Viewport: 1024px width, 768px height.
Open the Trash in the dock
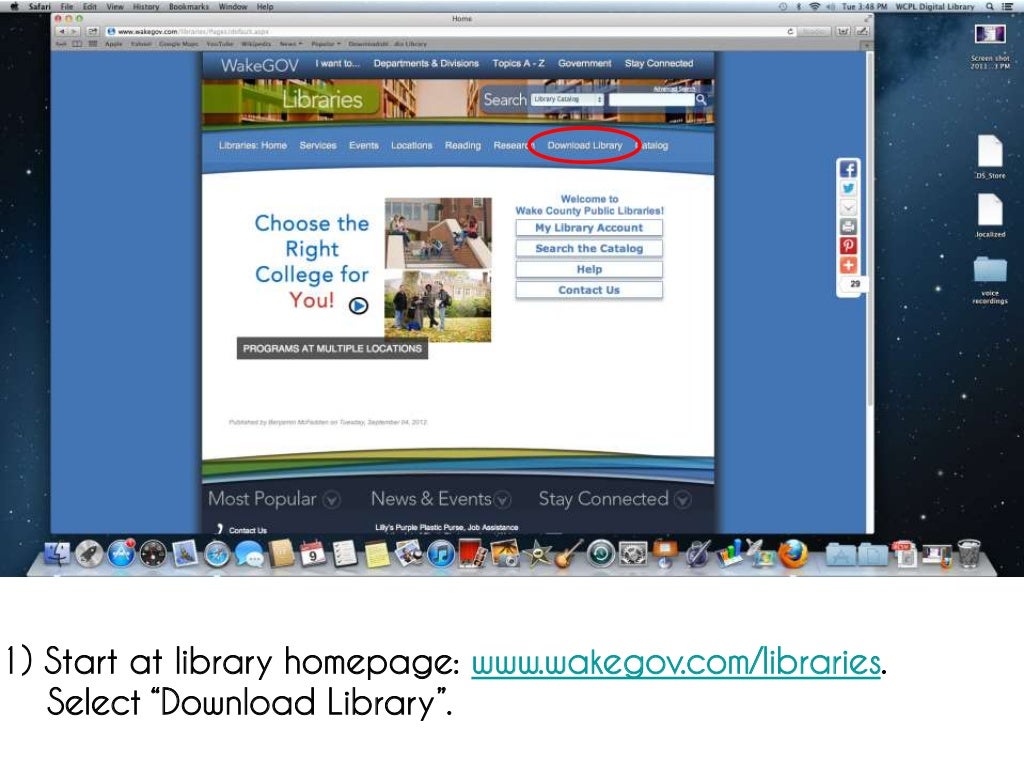[969, 554]
